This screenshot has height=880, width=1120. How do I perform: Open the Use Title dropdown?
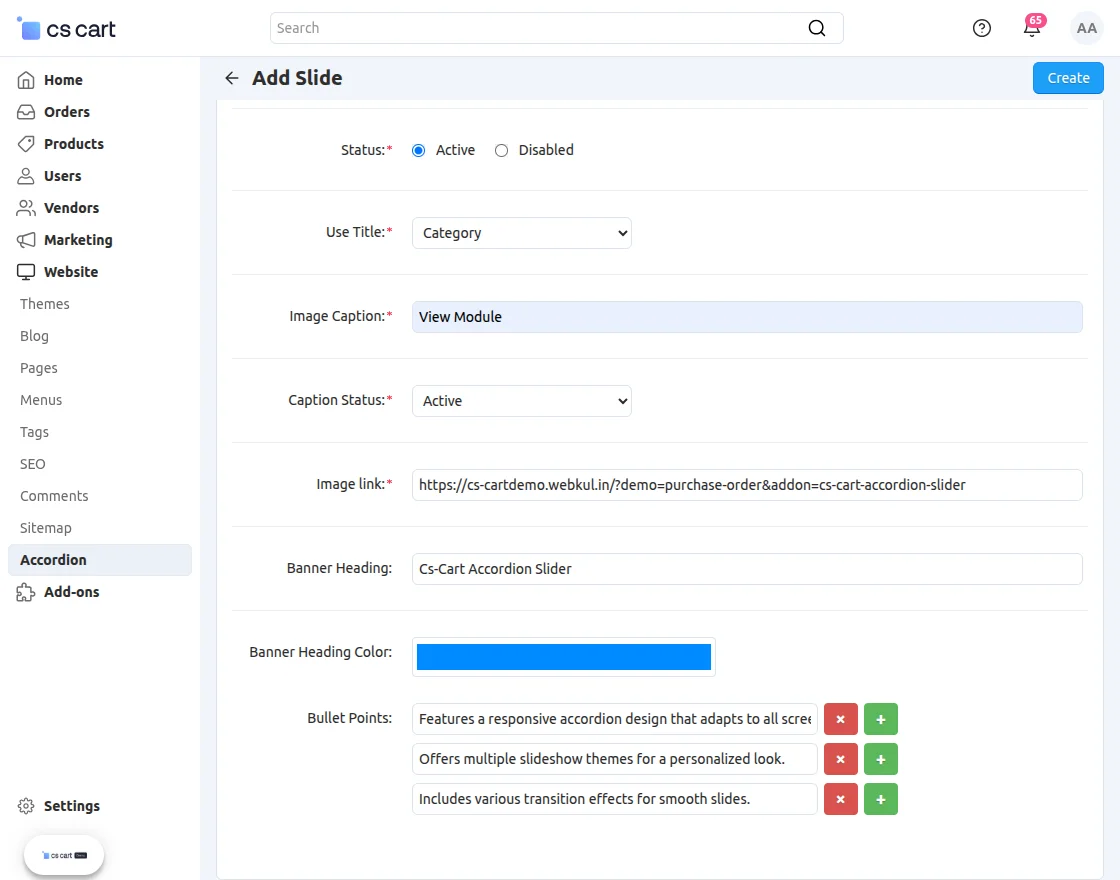tap(521, 232)
